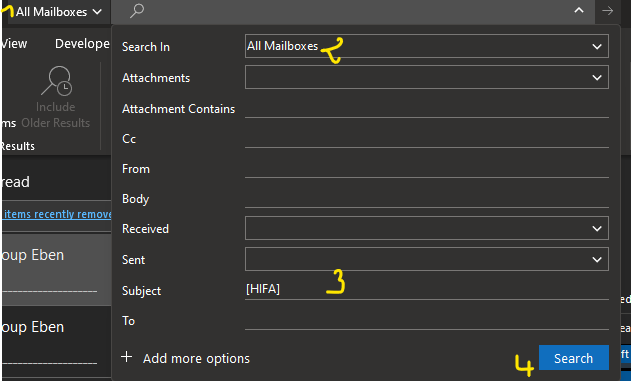Click the blue Search button

573,358
